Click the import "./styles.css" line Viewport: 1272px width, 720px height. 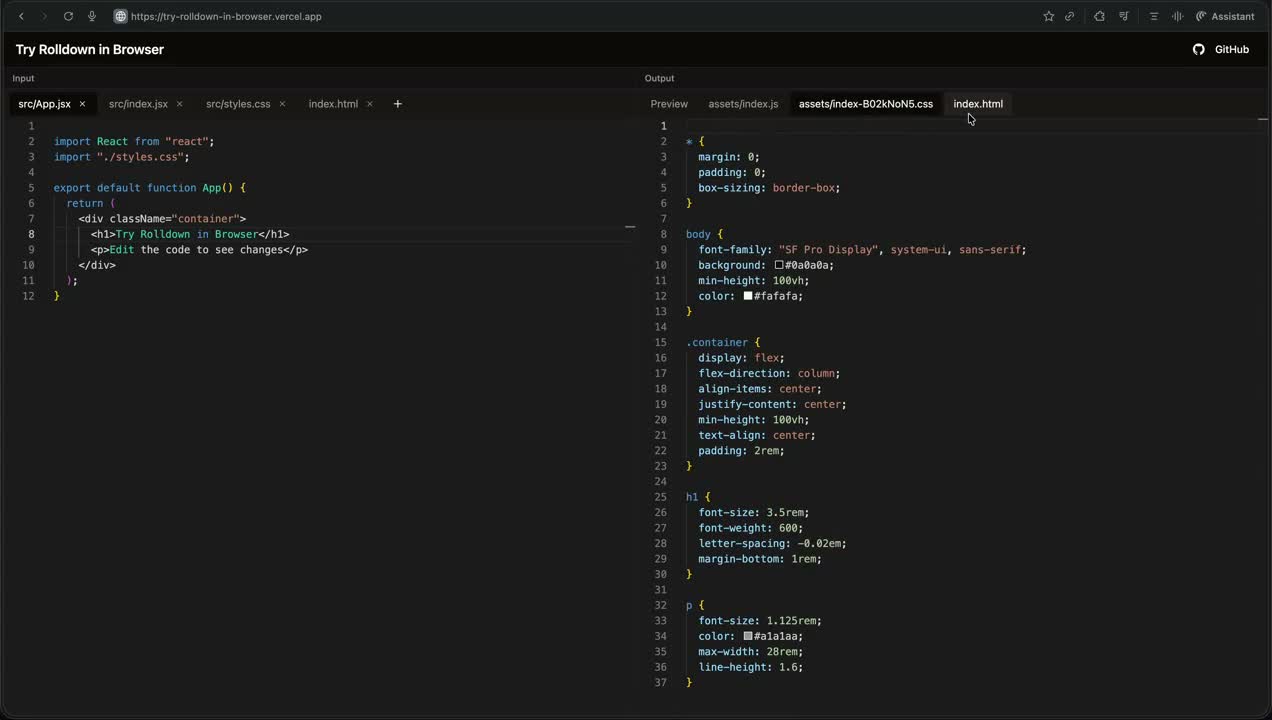(x=121, y=157)
